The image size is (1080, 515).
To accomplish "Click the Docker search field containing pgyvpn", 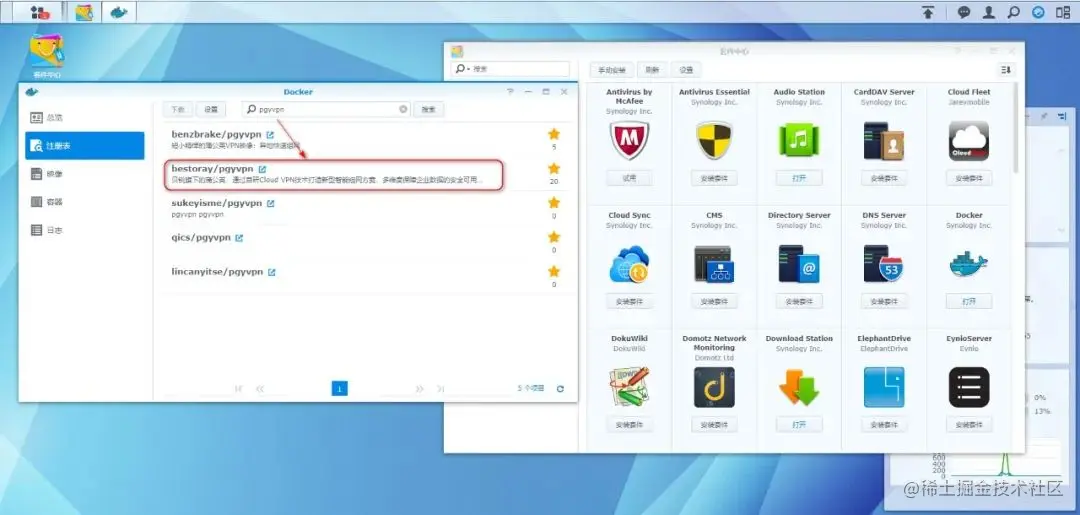I will click(326, 109).
